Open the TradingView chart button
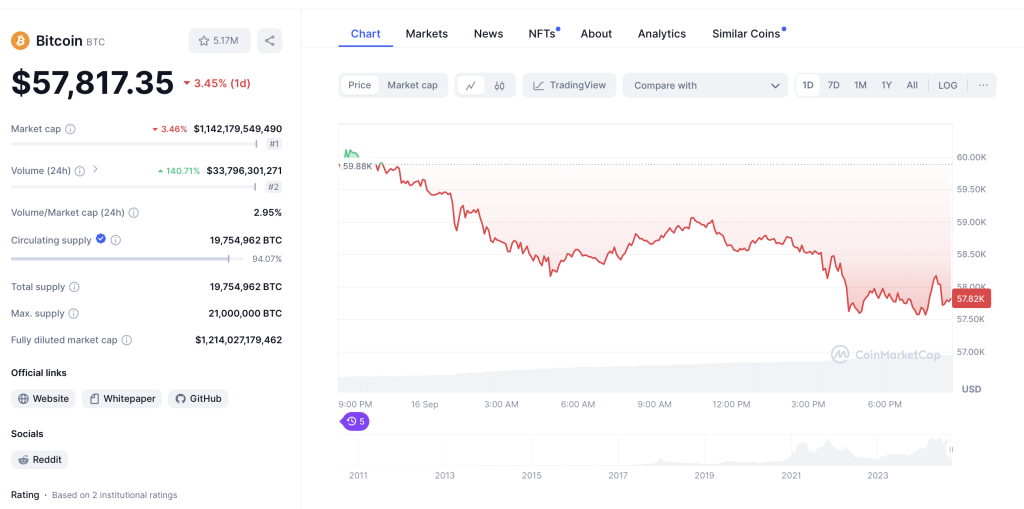 pyautogui.click(x=569, y=86)
